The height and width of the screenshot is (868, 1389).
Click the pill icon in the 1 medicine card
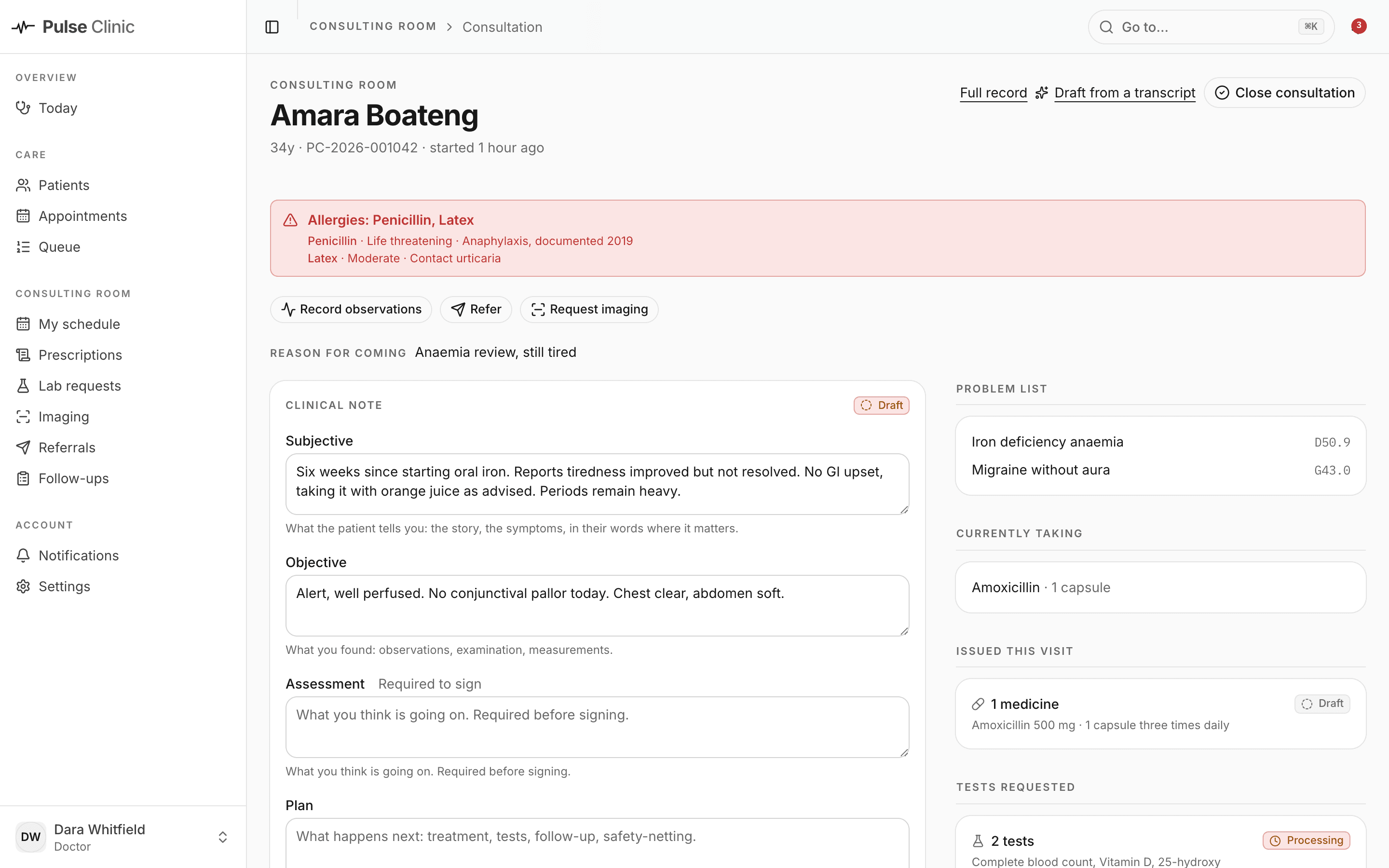[x=978, y=704]
